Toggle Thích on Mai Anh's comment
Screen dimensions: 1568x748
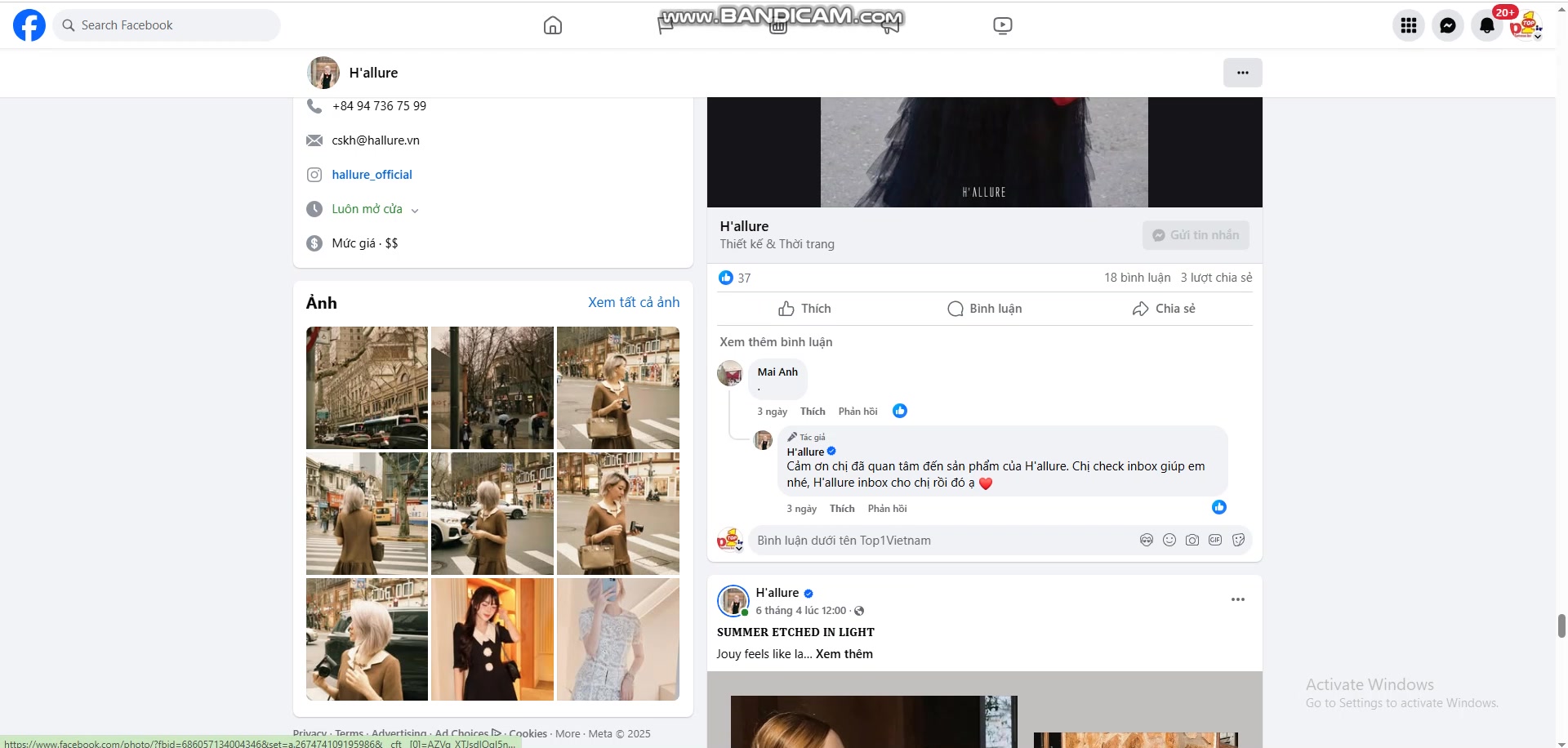(812, 412)
